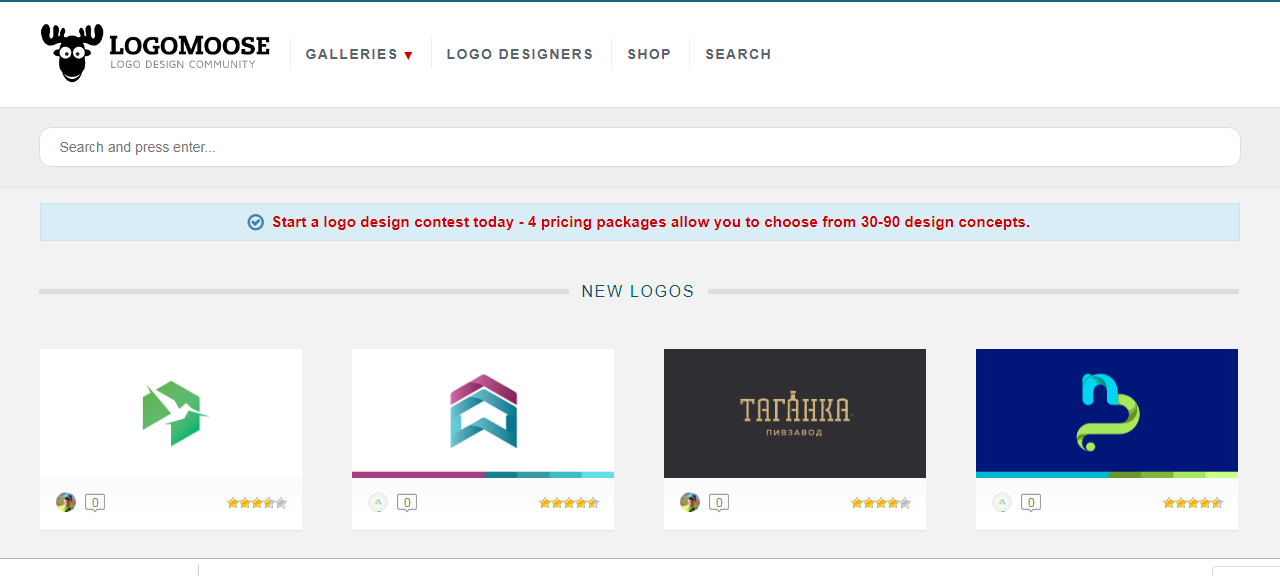
Task: Expand the GALLERIES dropdown menu
Action: pyautogui.click(x=352, y=54)
